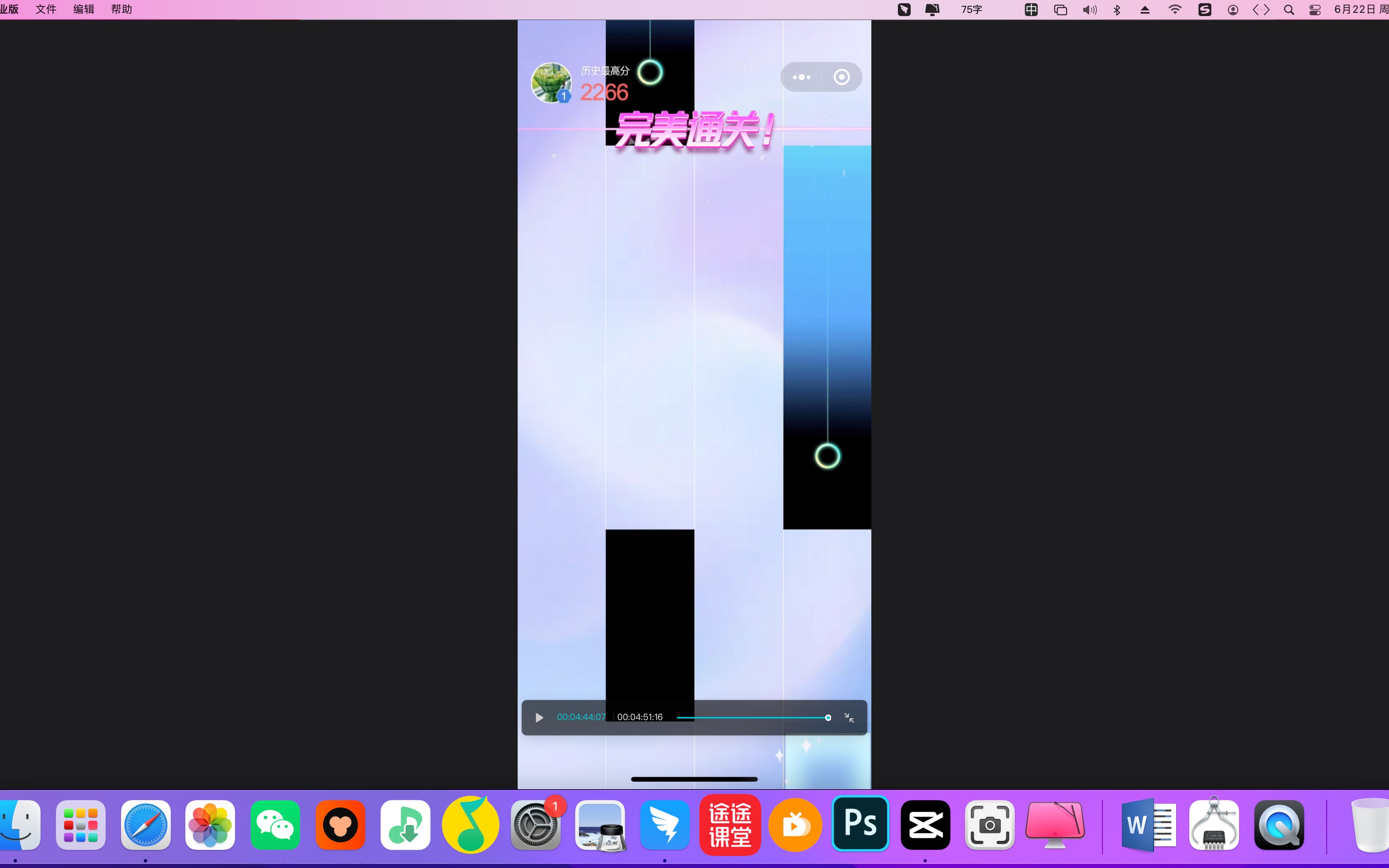Open WeChat from the Dock
The image size is (1389, 868).
pyautogui.click(x=275, y=825)
